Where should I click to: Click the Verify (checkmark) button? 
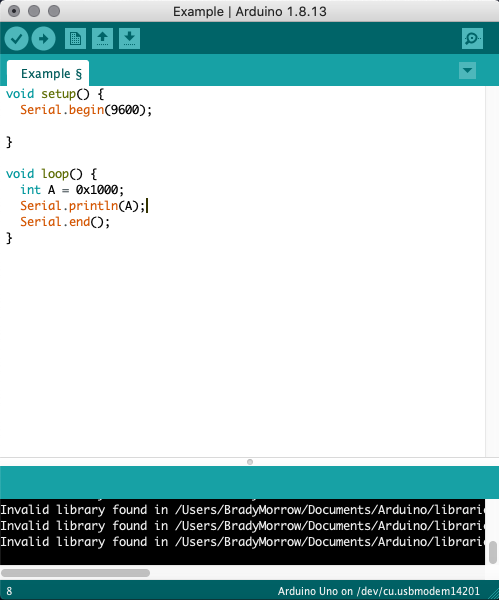(x=16, y=39)
